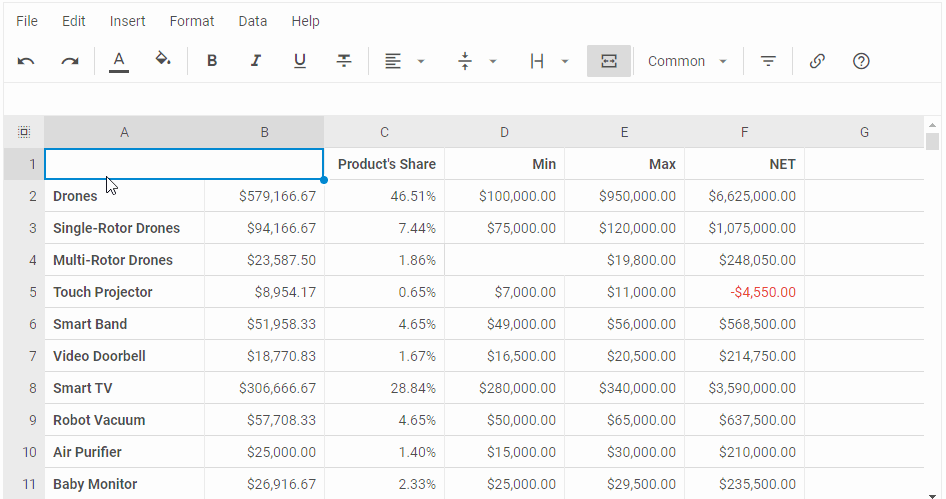Select the "Air Purifier" cell
The image size is (946, 499).
click(124, 452)
